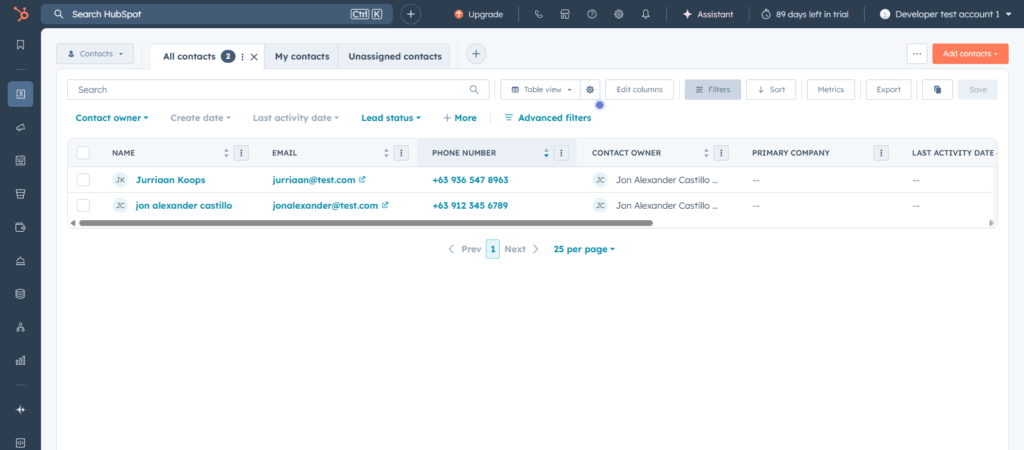Click the Upgrade link in top bar
1024x450 pixels.
(479, 14)
